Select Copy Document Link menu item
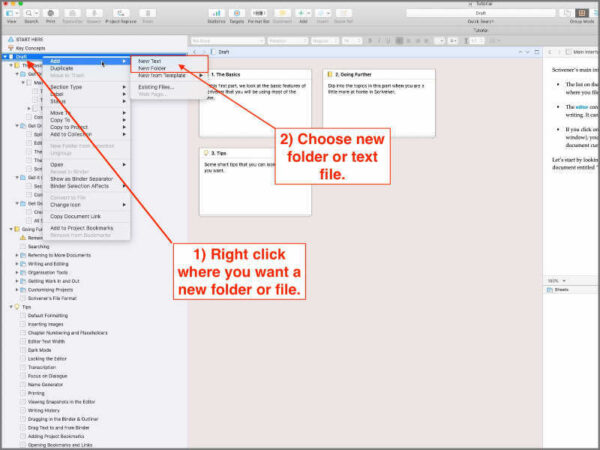This screenshot has height=450, width=600. [x=75, y=217]
